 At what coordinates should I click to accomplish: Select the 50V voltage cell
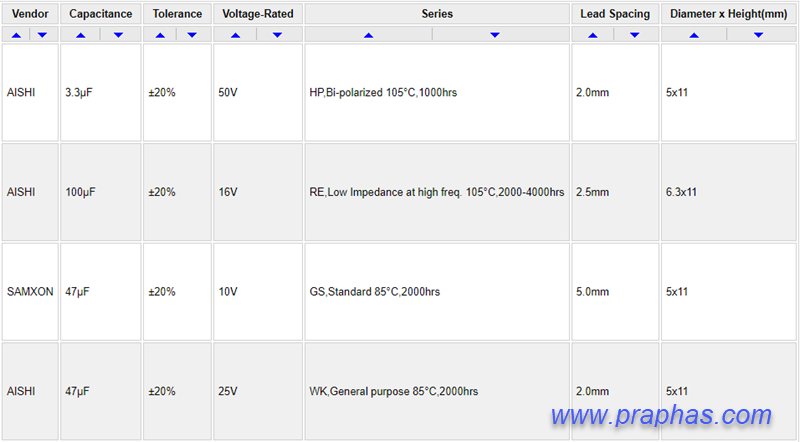pyautogui.click(x=258, y=92)
